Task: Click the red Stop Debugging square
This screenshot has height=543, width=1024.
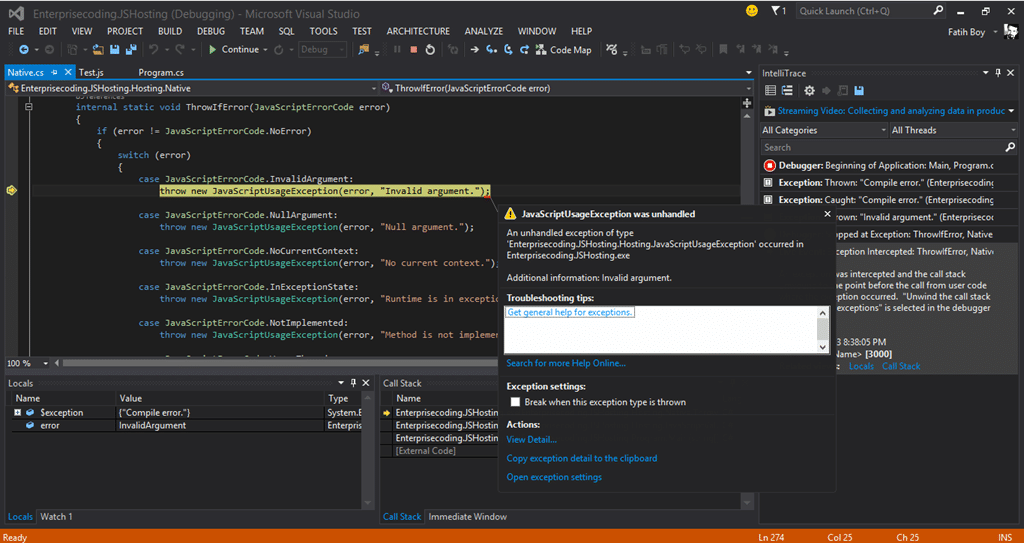Action: tap(413, 50)
